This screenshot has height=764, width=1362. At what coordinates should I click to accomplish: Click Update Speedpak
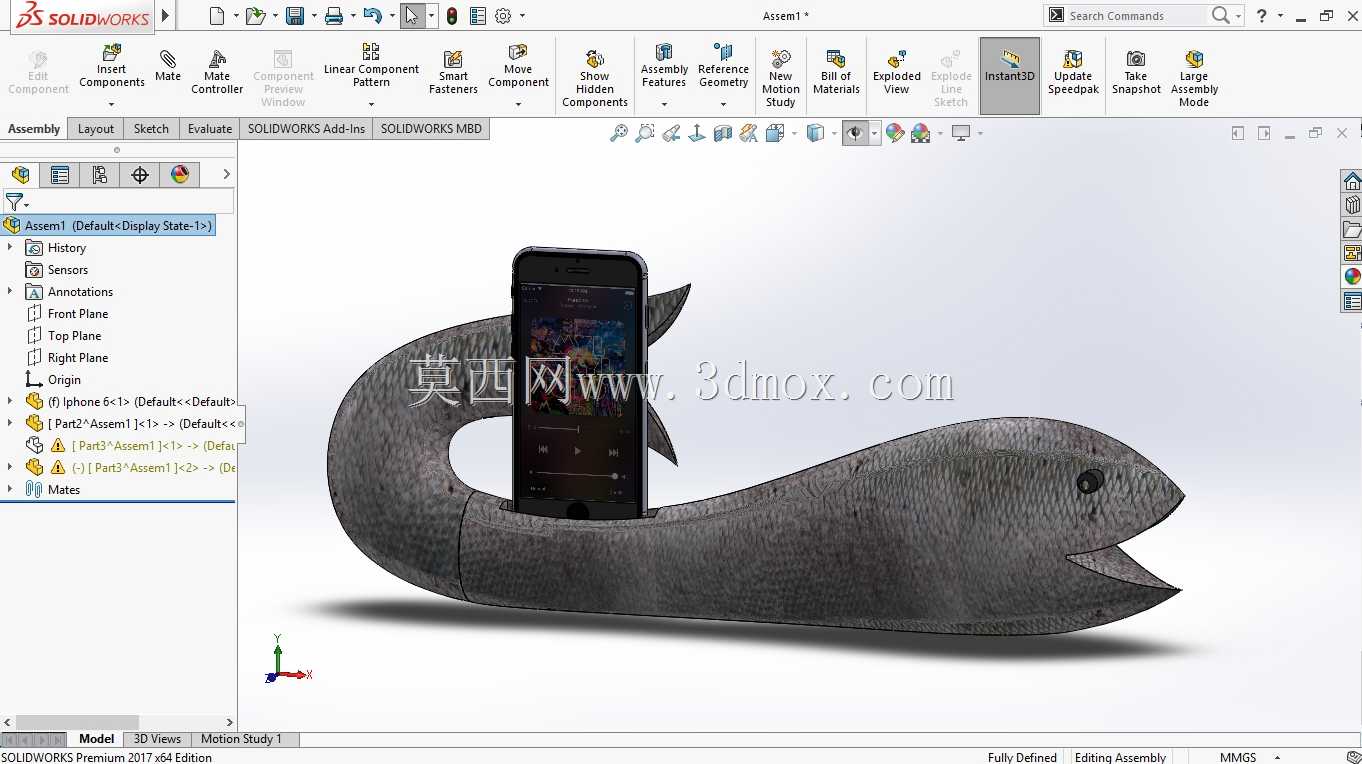click(1073, 71)
